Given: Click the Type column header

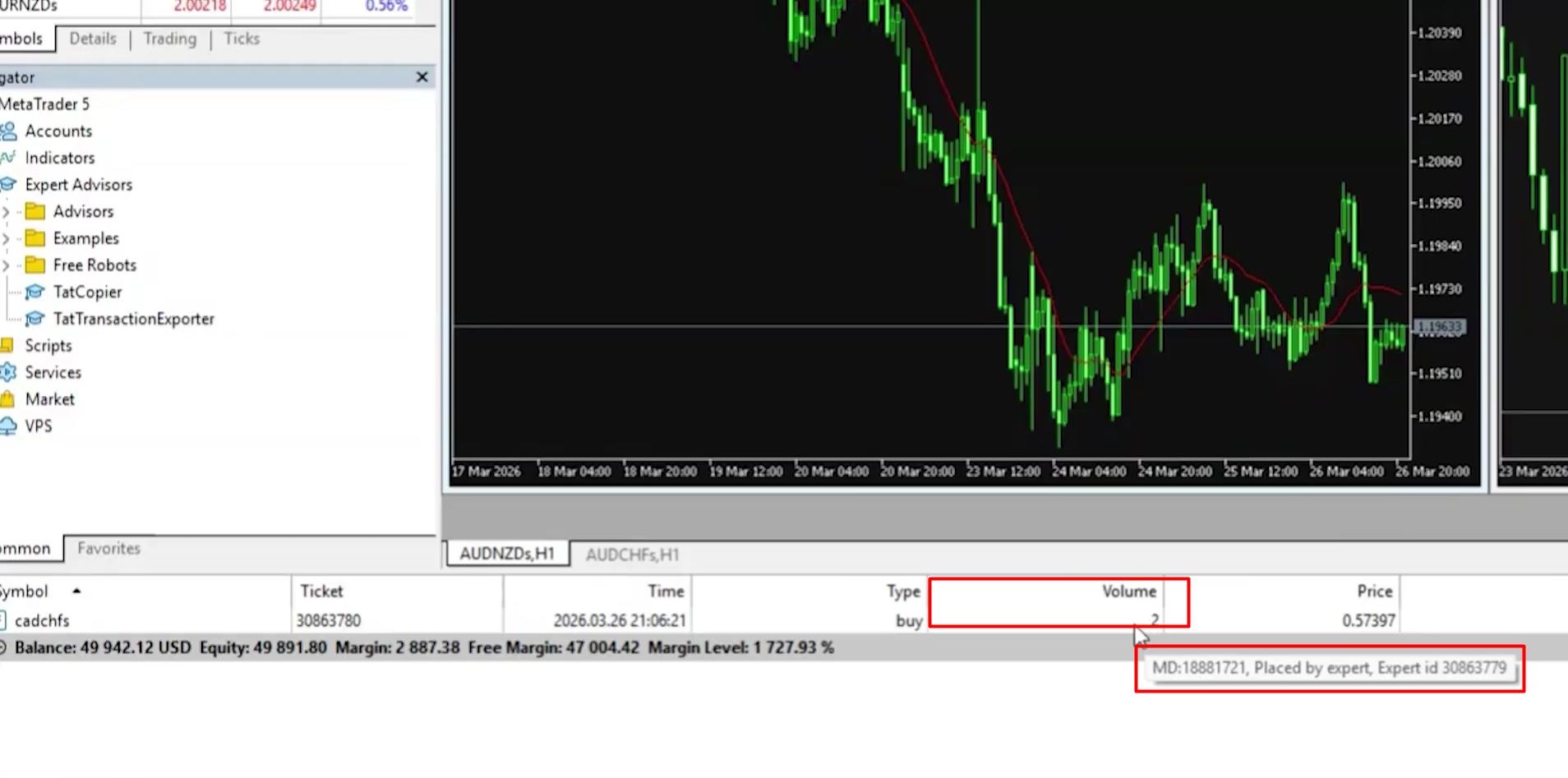Looking at the screenshot, I should point(809,592).
